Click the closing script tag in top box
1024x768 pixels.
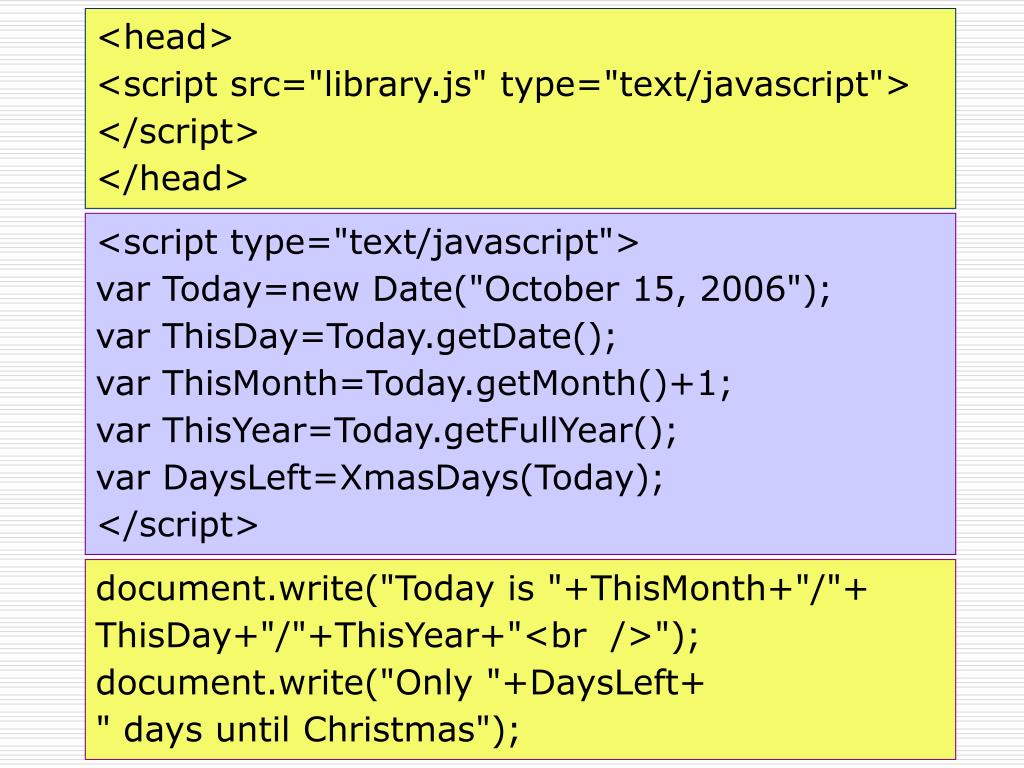coord(178,133)
